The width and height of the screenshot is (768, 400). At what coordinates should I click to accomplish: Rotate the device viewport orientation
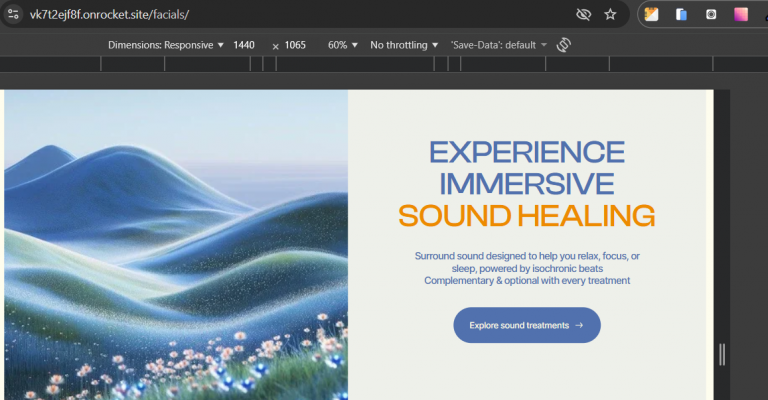point(564,45)
